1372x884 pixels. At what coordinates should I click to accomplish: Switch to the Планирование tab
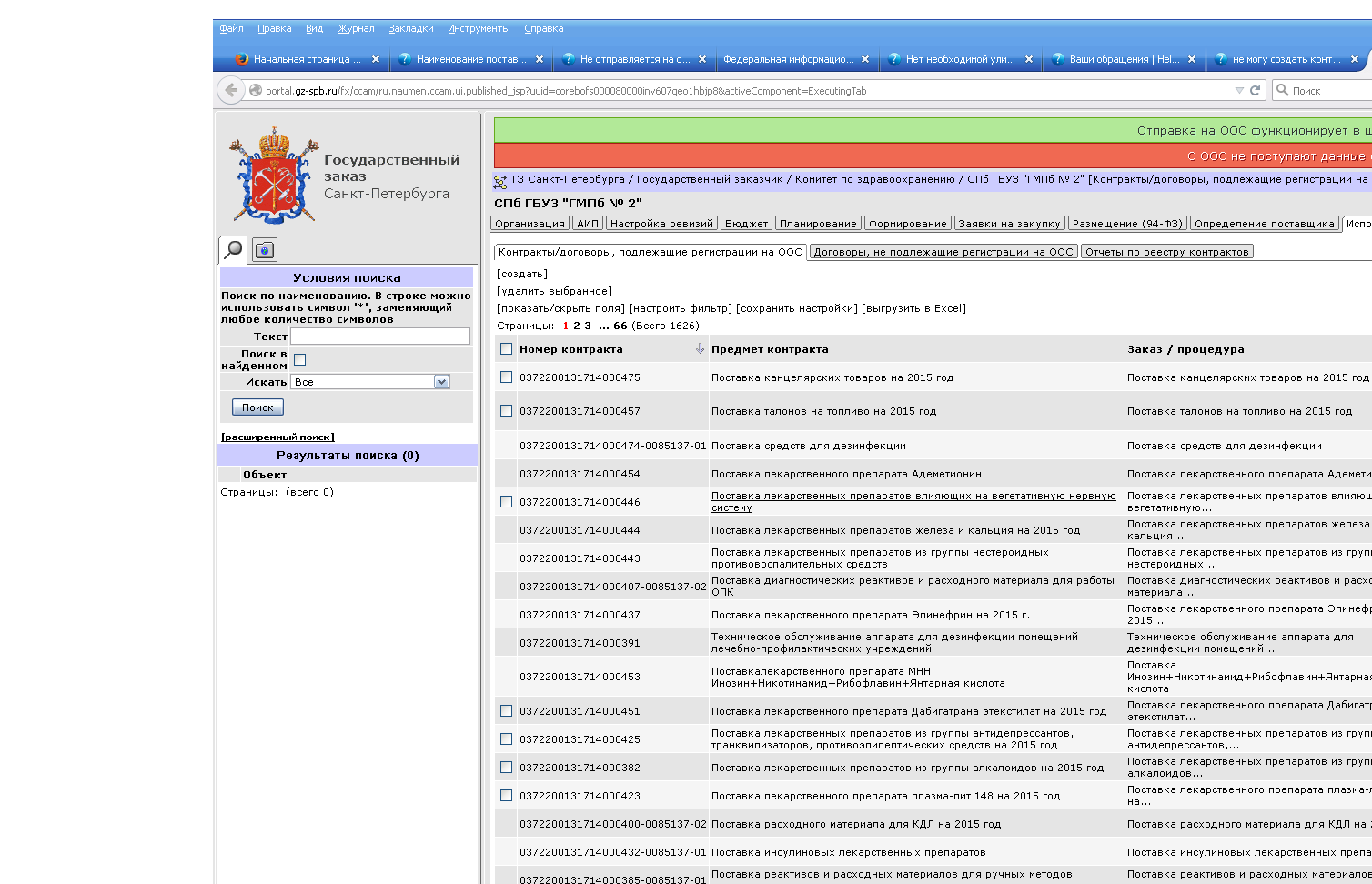coord(818,223)
